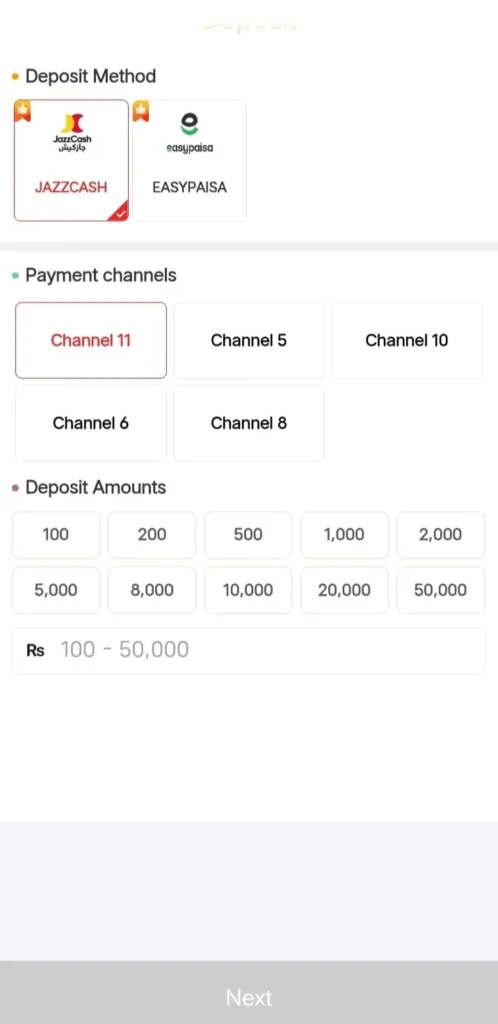Image resolution: width=498 pixels, height=1024 pixels.
Task: Select Channel 11
Action: pyautogui.click(x=91, y=340)
